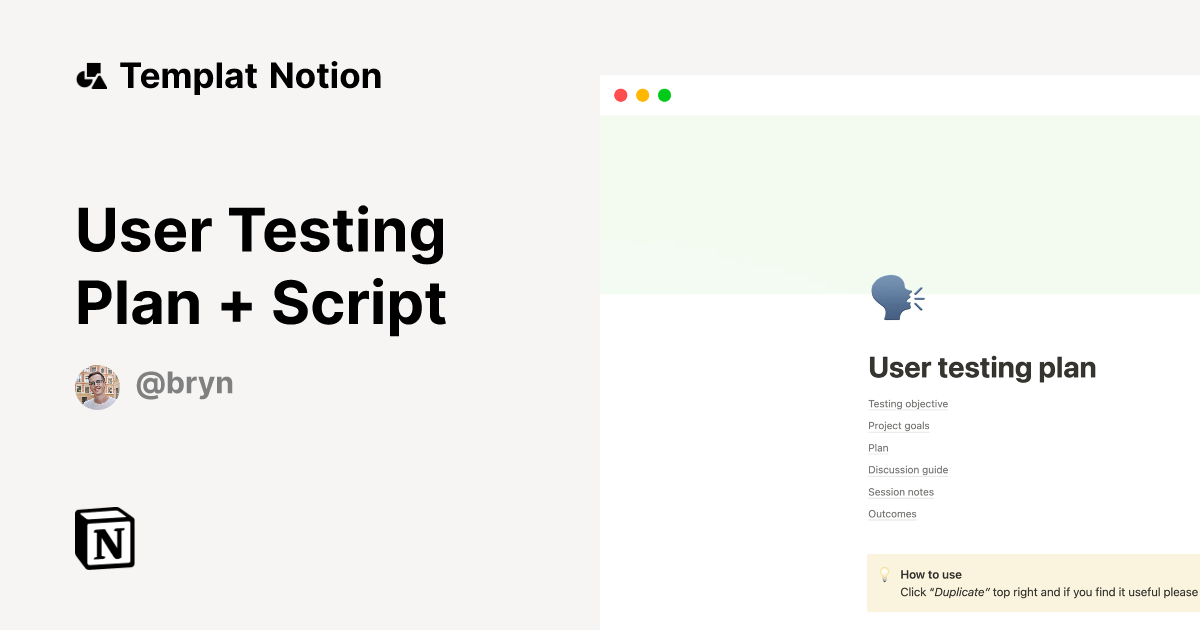Click the speaking head page emoji
The width and height of the screenshot is (1200, 630).
click(895, 297)
